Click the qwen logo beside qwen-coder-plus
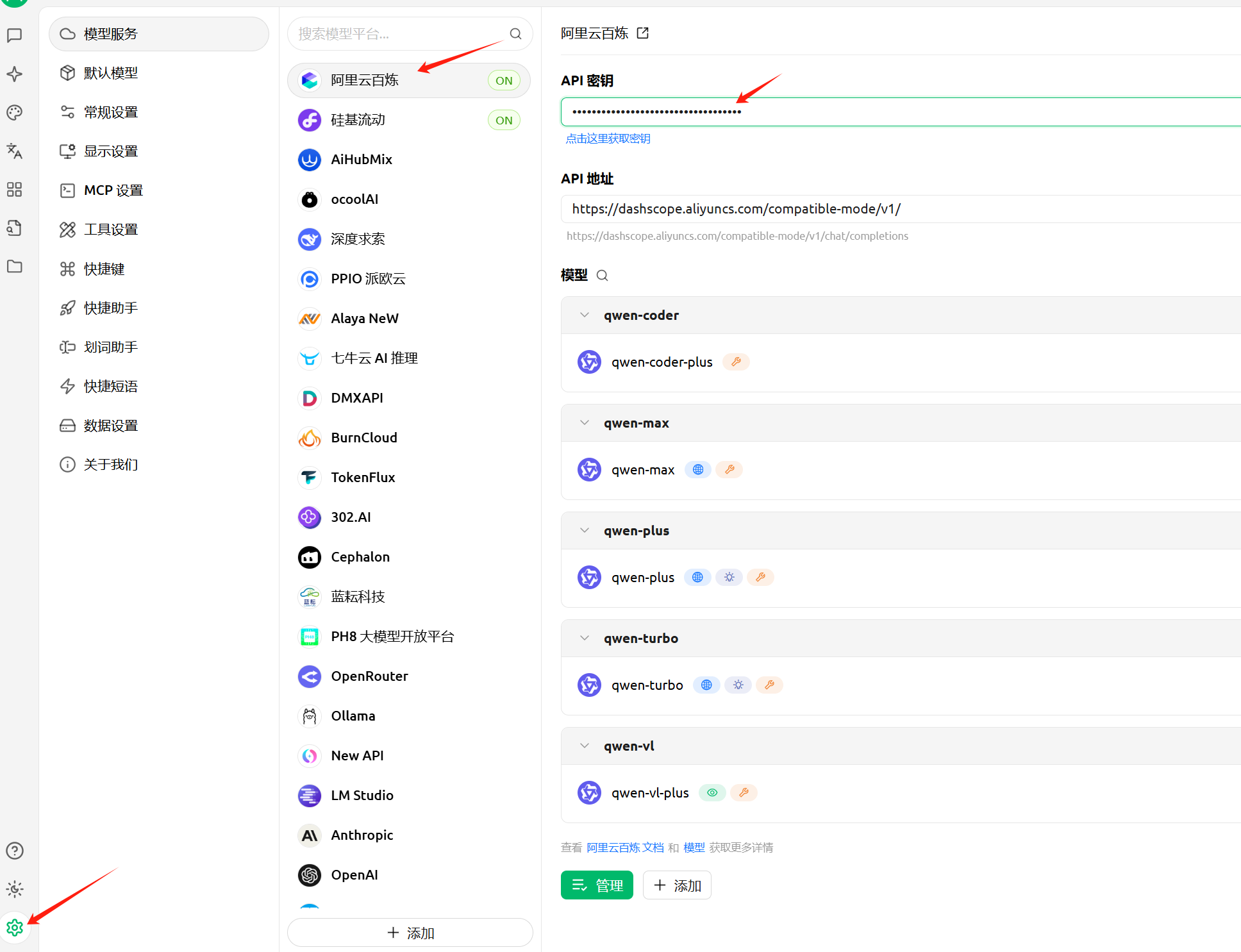 589,362
